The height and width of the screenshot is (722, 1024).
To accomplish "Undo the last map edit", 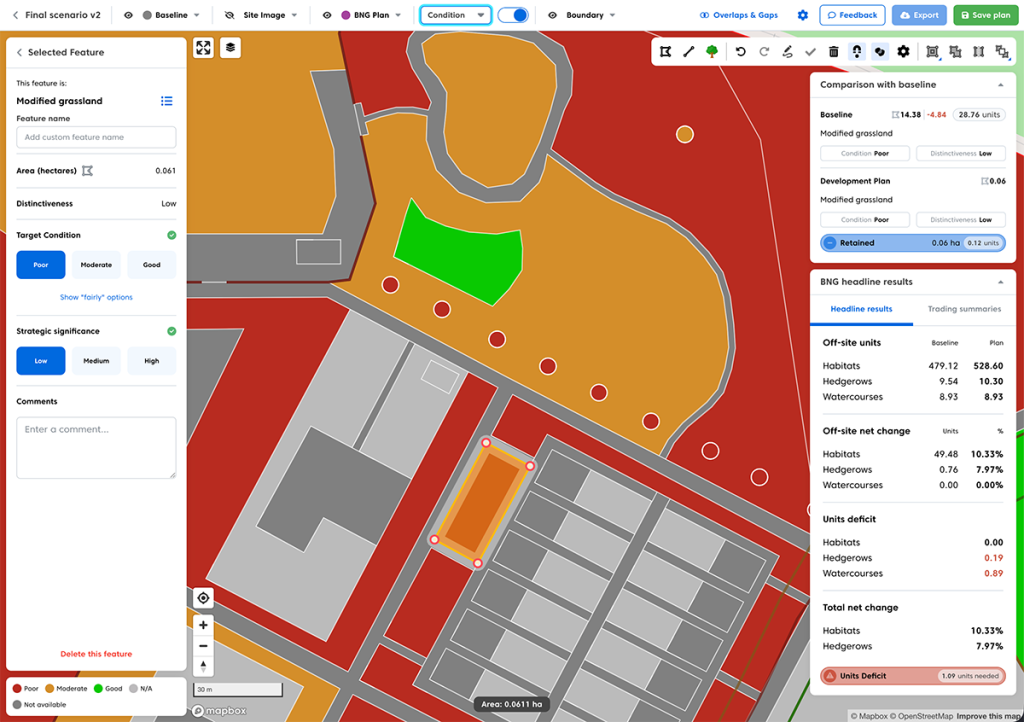I will pyautogui.click(x=740, y=51).
